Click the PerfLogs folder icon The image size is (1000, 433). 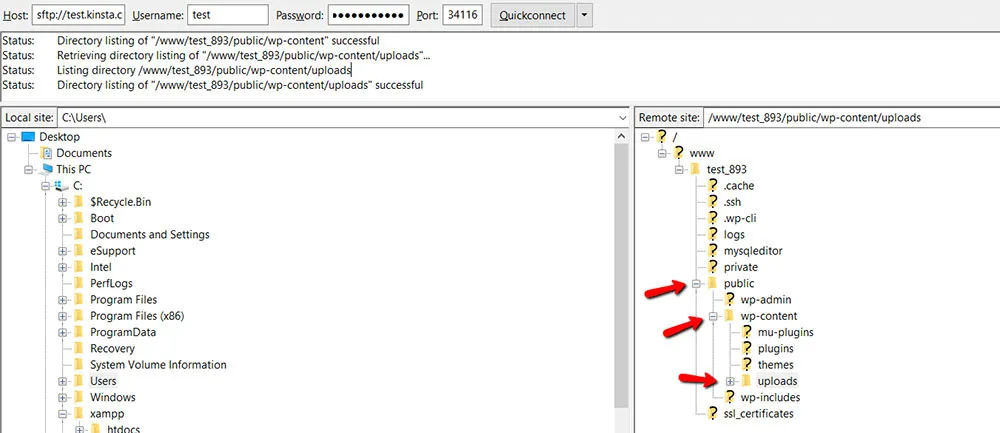click(x=79, y=283)
